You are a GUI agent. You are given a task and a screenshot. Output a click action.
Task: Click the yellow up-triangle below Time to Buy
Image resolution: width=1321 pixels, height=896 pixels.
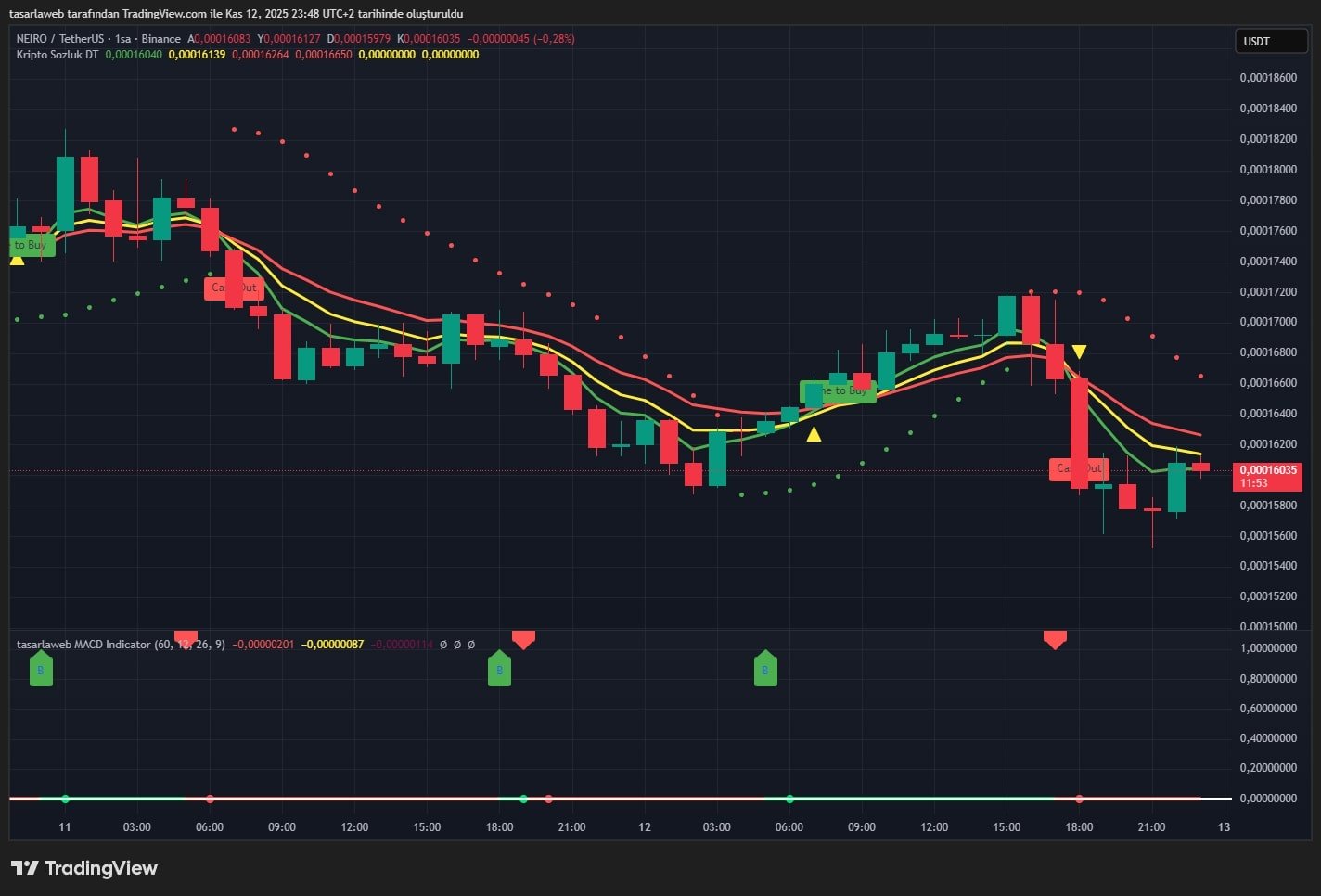[814, 434]
